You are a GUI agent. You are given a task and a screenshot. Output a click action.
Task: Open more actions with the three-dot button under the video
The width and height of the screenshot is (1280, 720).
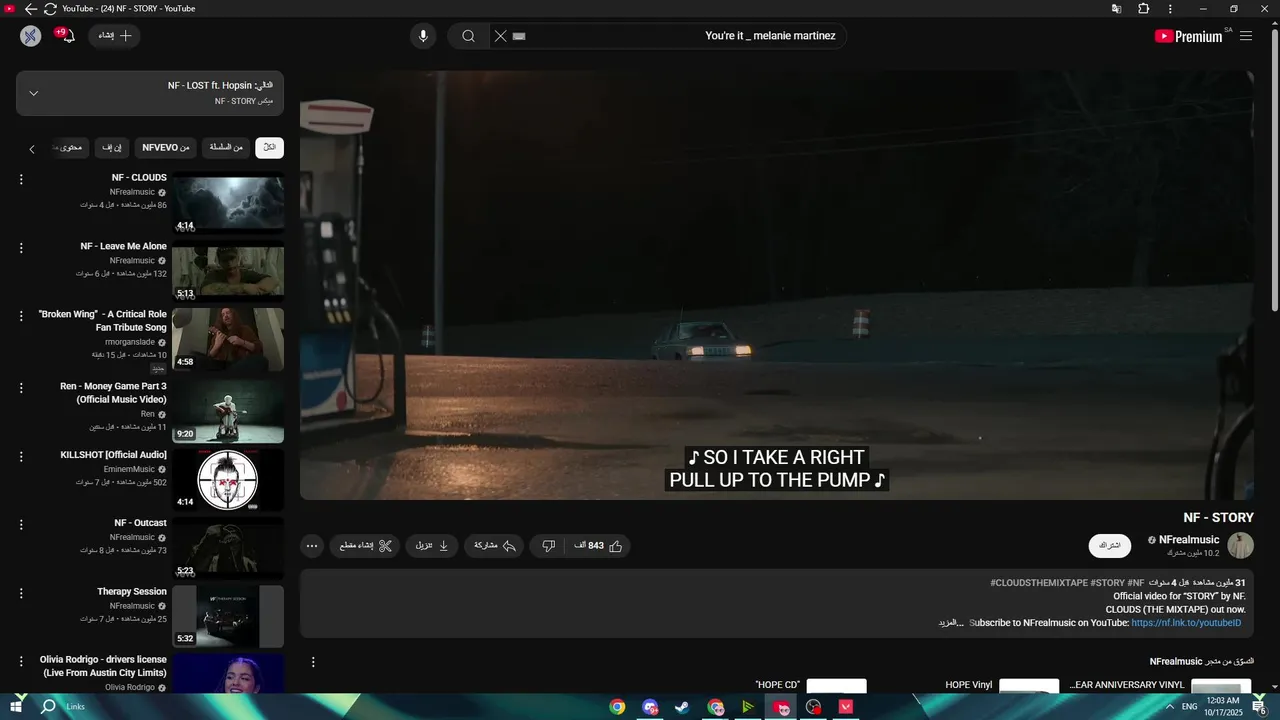point(312,546)
